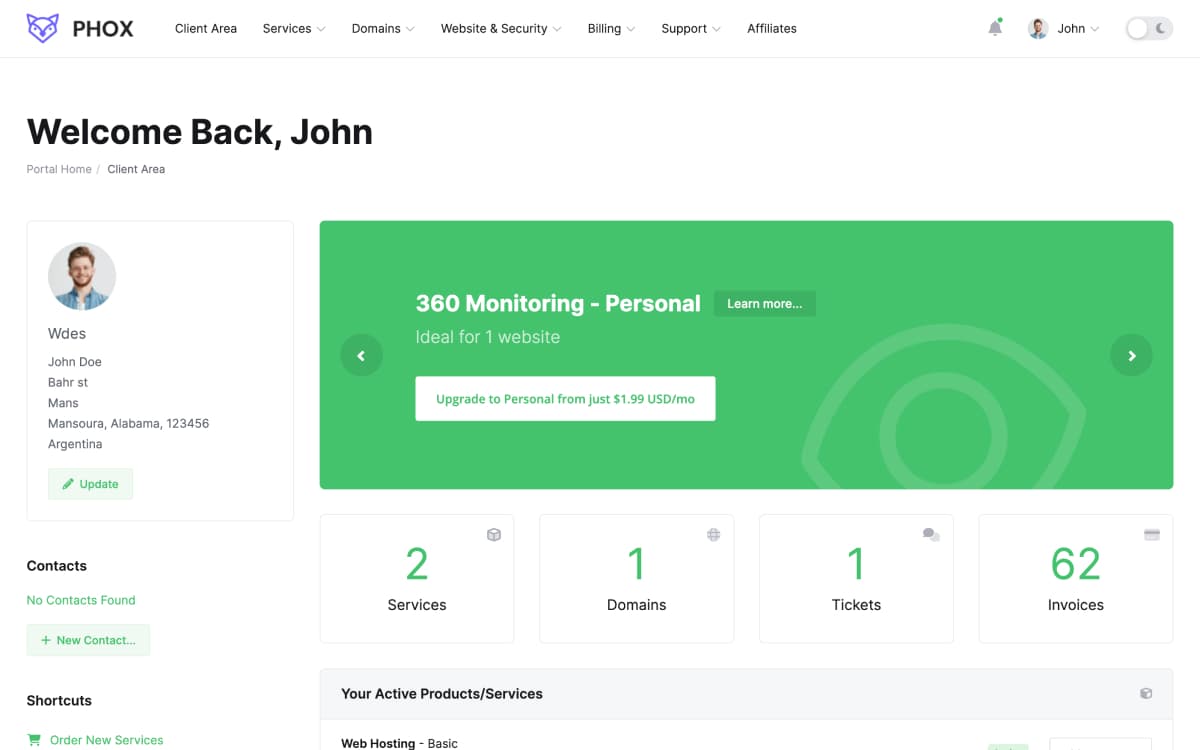Expand the Domains dropdown menu
This screenshot has height=750, width=1200.
[x=383, y=29]
